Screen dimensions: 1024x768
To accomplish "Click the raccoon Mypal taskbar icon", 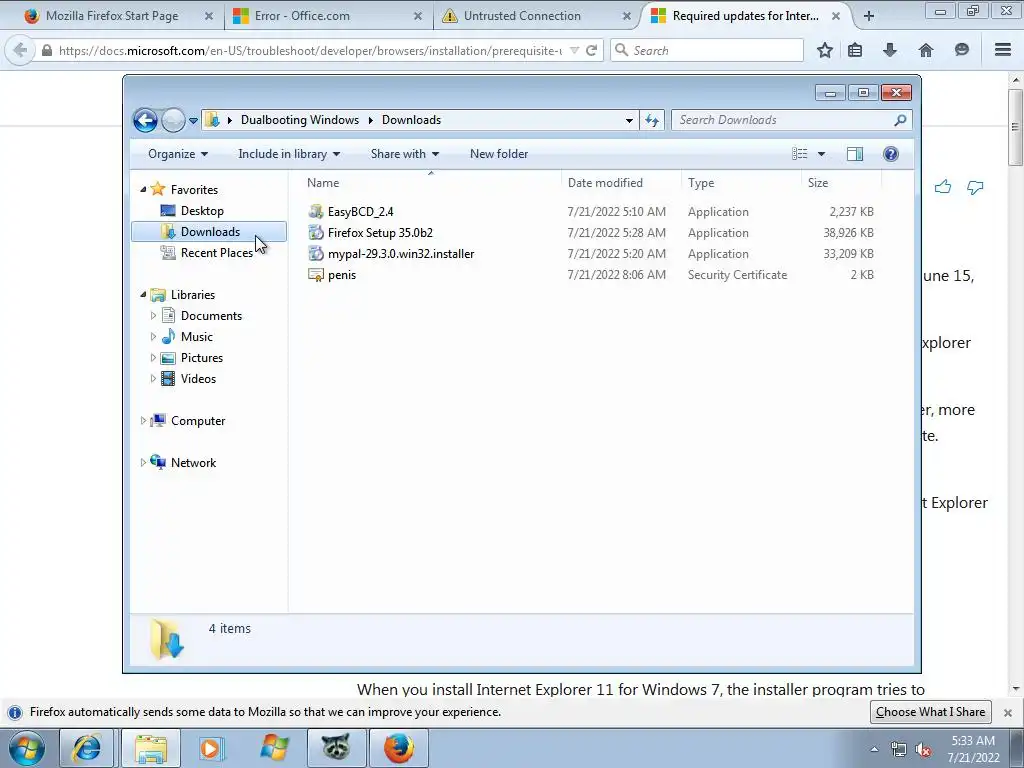I will [335, 748].
